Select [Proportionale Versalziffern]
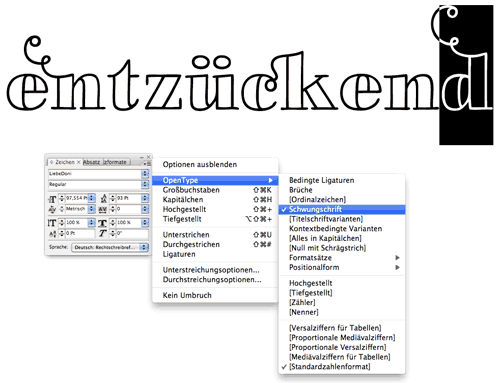The width and height of the screenshot is (500, 383). click(342, 347)
